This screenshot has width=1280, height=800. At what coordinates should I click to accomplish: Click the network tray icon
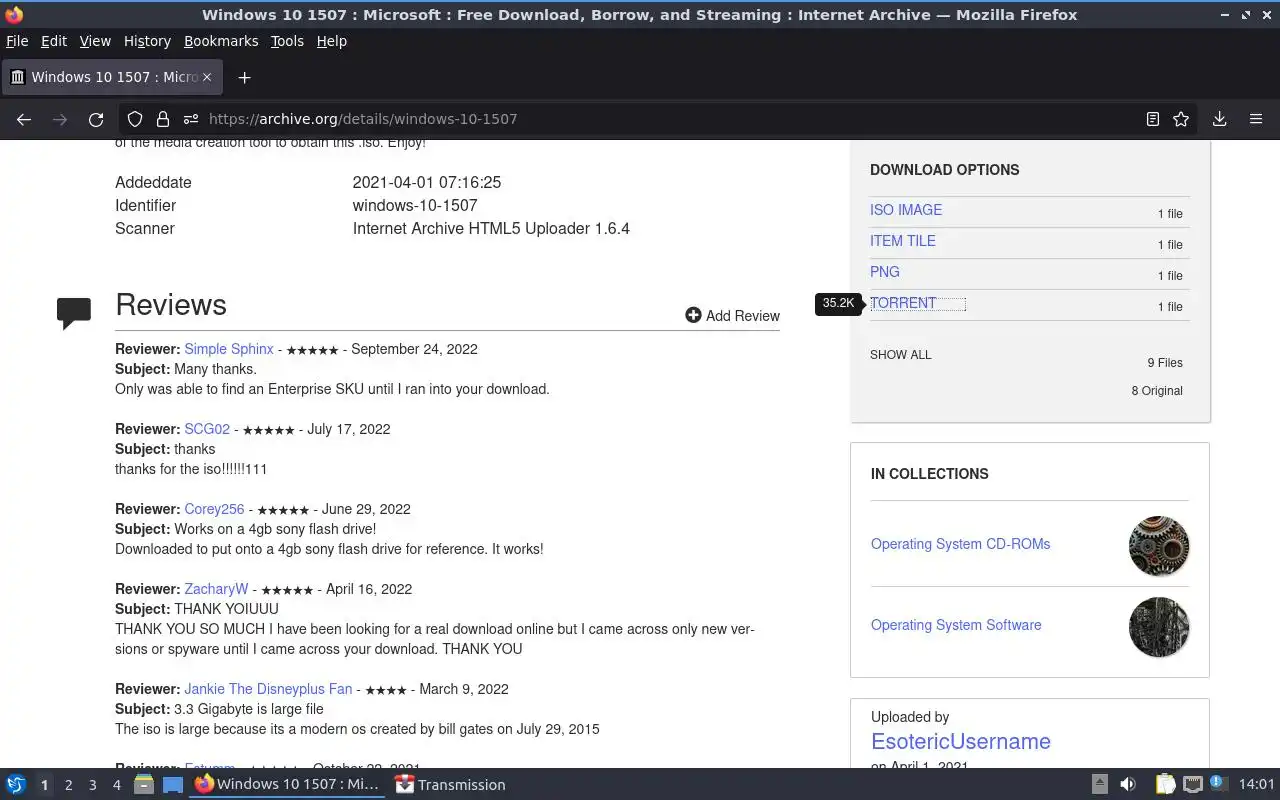(1192, 785)
